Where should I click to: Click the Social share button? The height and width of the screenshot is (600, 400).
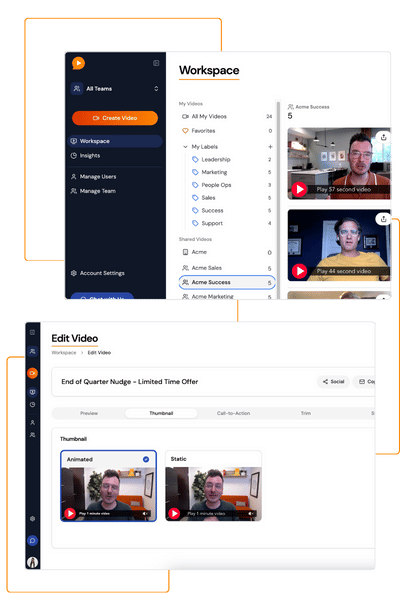point(333,382)
